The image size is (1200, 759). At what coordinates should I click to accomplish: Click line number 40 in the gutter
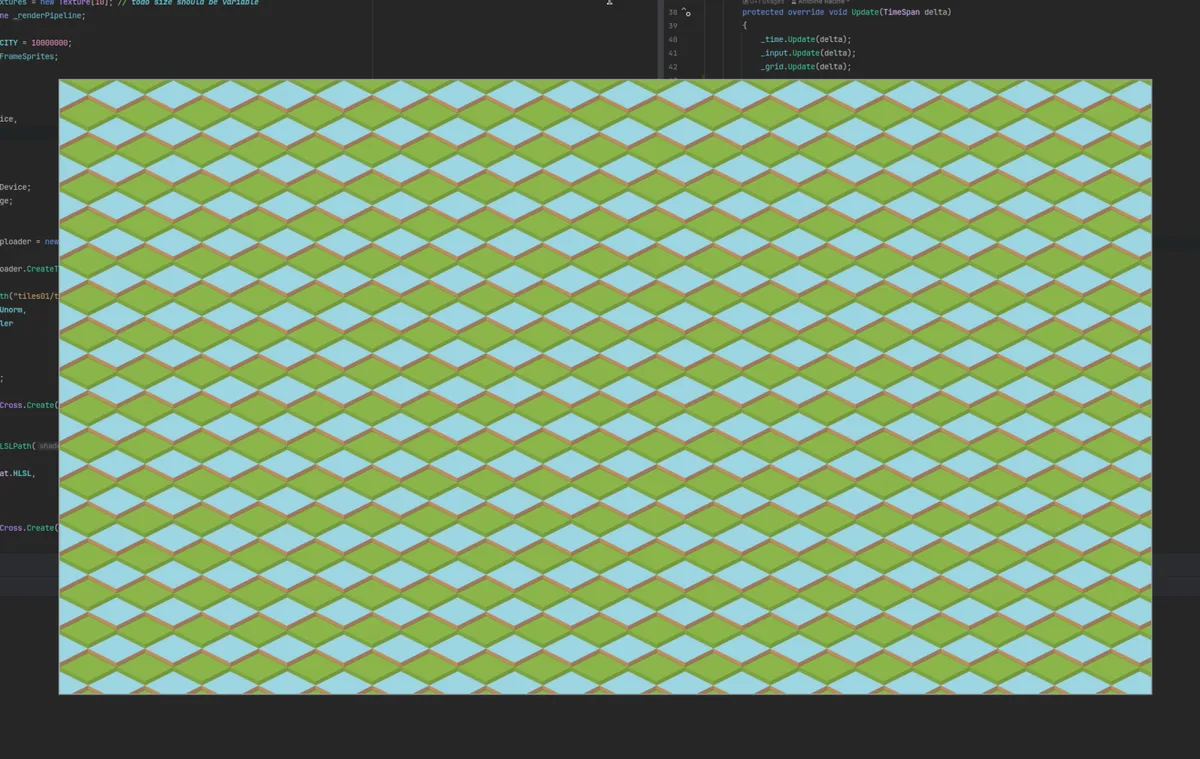pyautogui.click(x=672, y=39)
